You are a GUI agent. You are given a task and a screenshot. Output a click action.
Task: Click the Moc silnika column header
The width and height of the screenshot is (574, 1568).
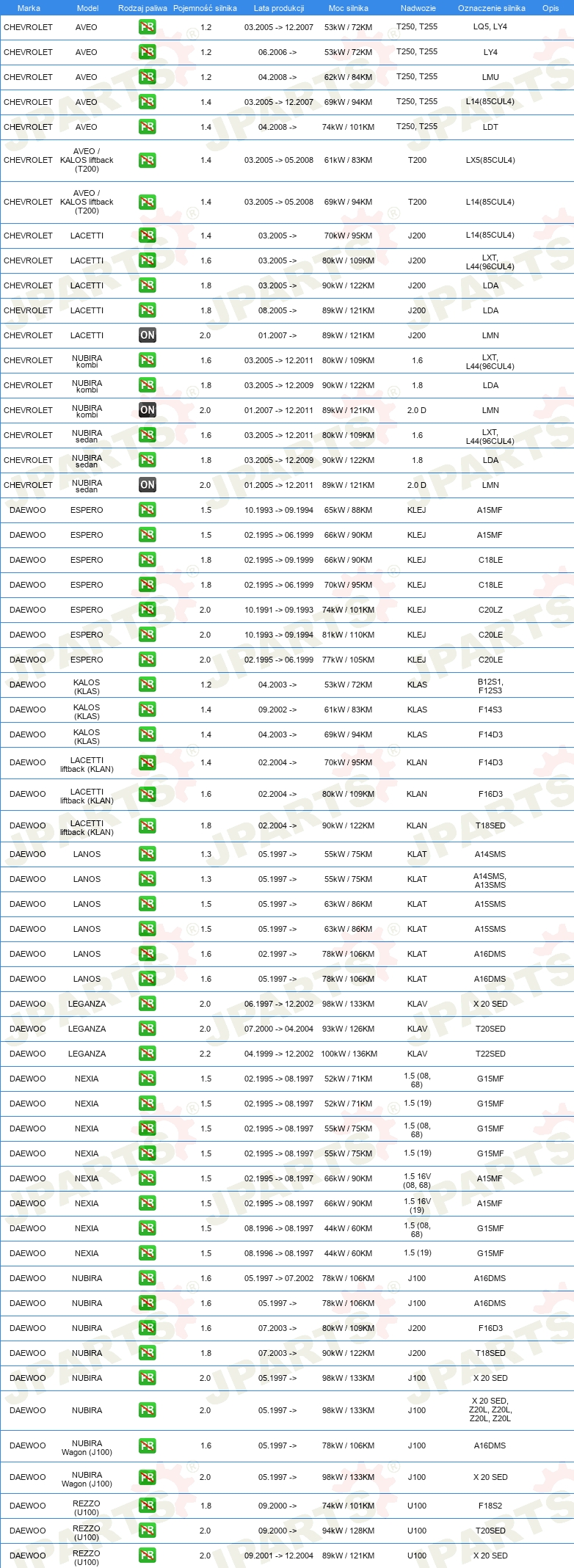pyautogui.click(x=349, y=8)
